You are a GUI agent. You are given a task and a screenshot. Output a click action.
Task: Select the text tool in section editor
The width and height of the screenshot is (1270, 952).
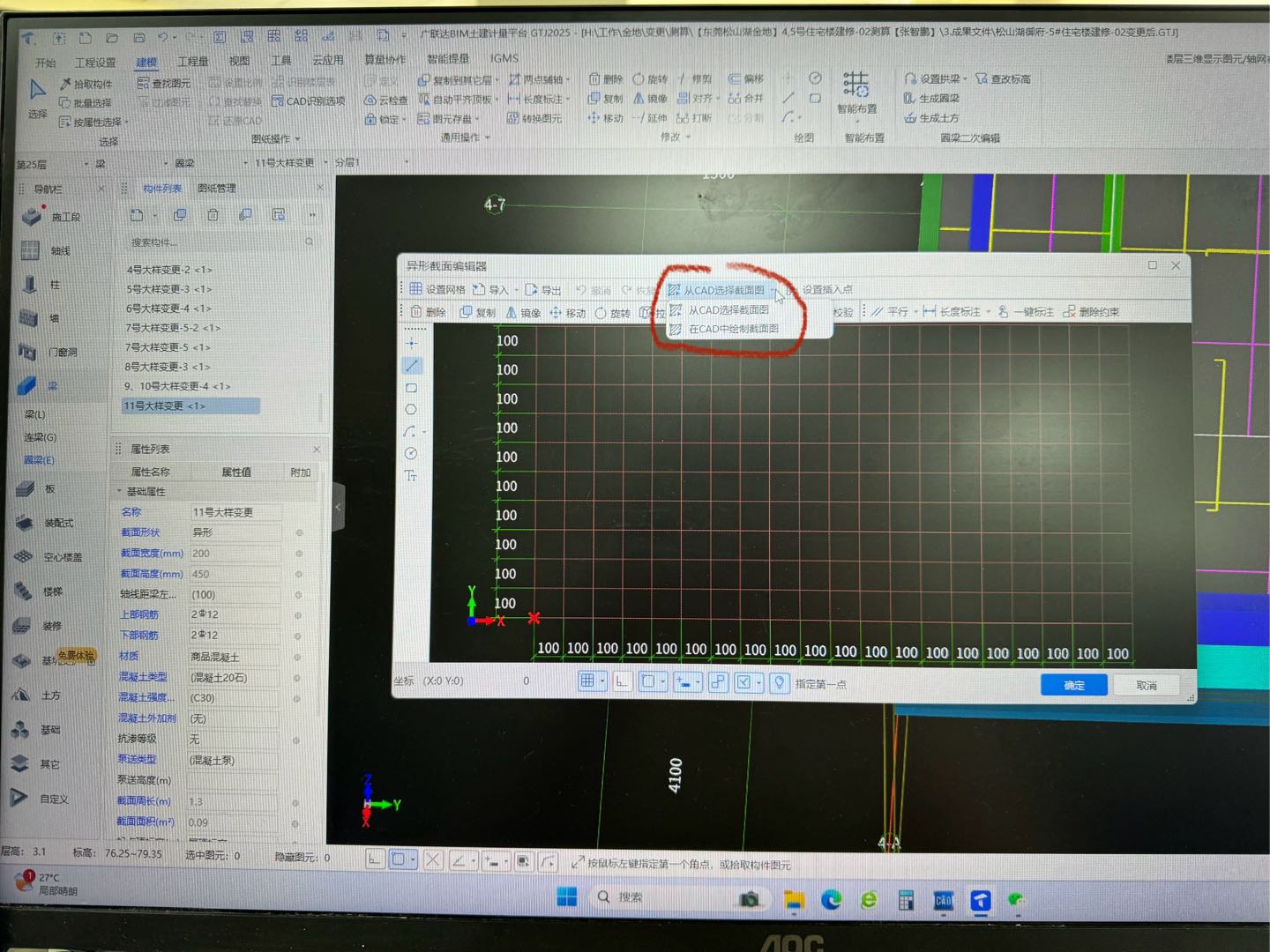(x=411, y=475)
